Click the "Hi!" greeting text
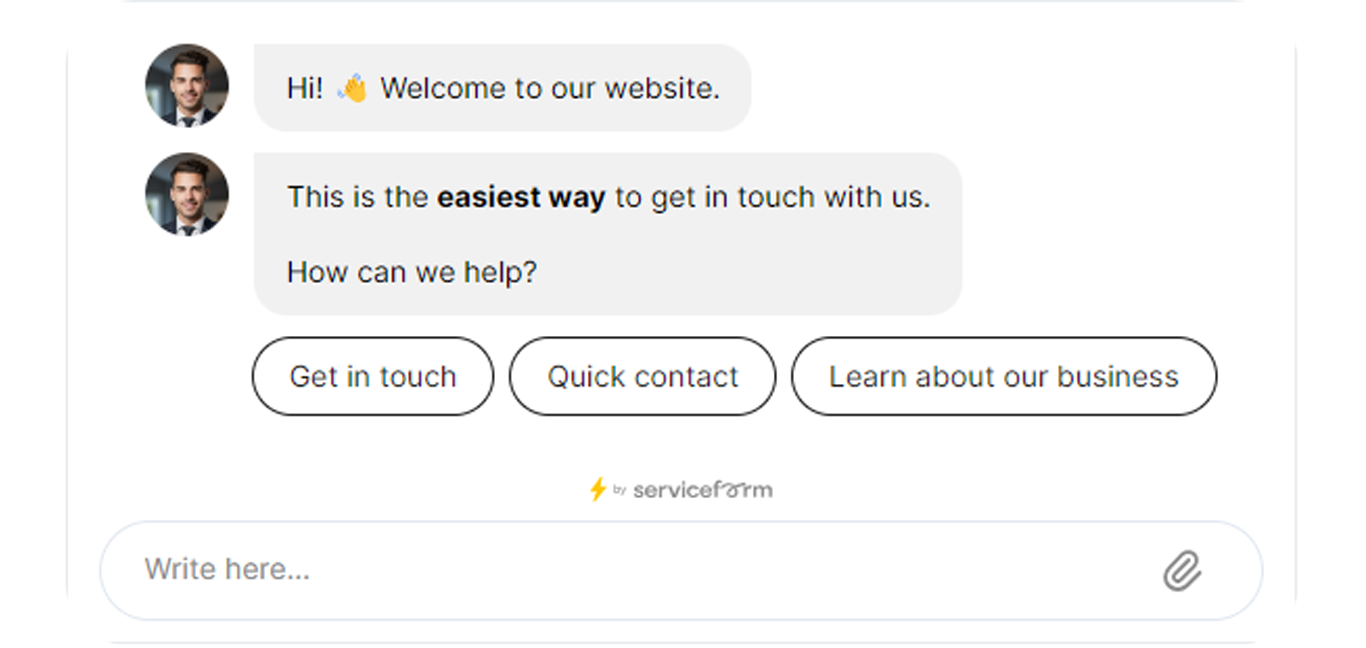Viewport: 1366px width, 648px height. [305, 88]
